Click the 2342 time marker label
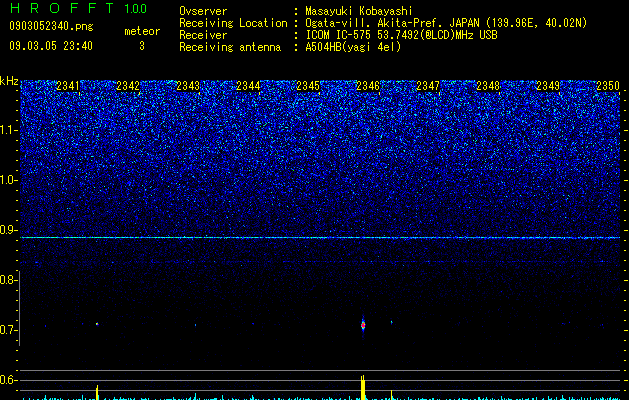 pyautogui.click(x=128, y=86)
